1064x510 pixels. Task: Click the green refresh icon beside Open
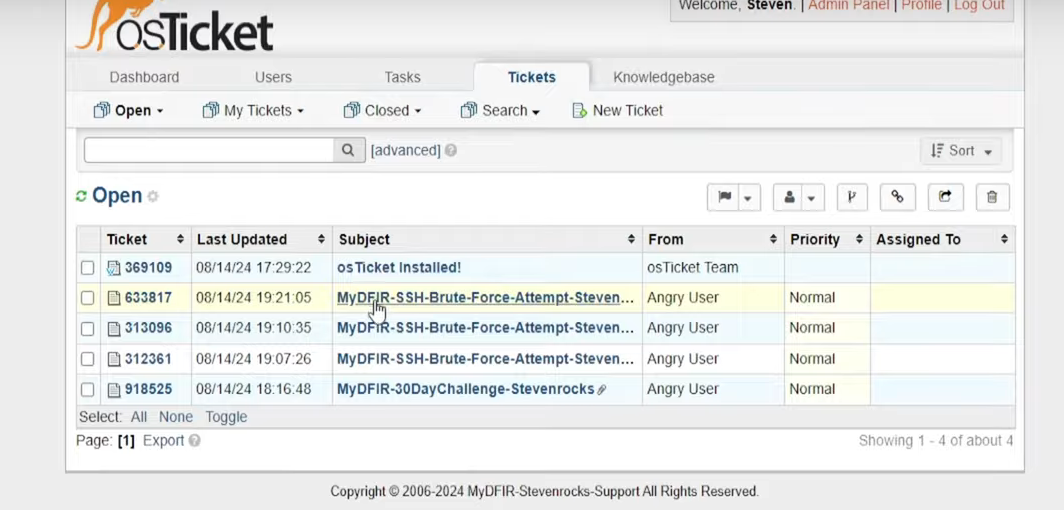click(81, 196)
